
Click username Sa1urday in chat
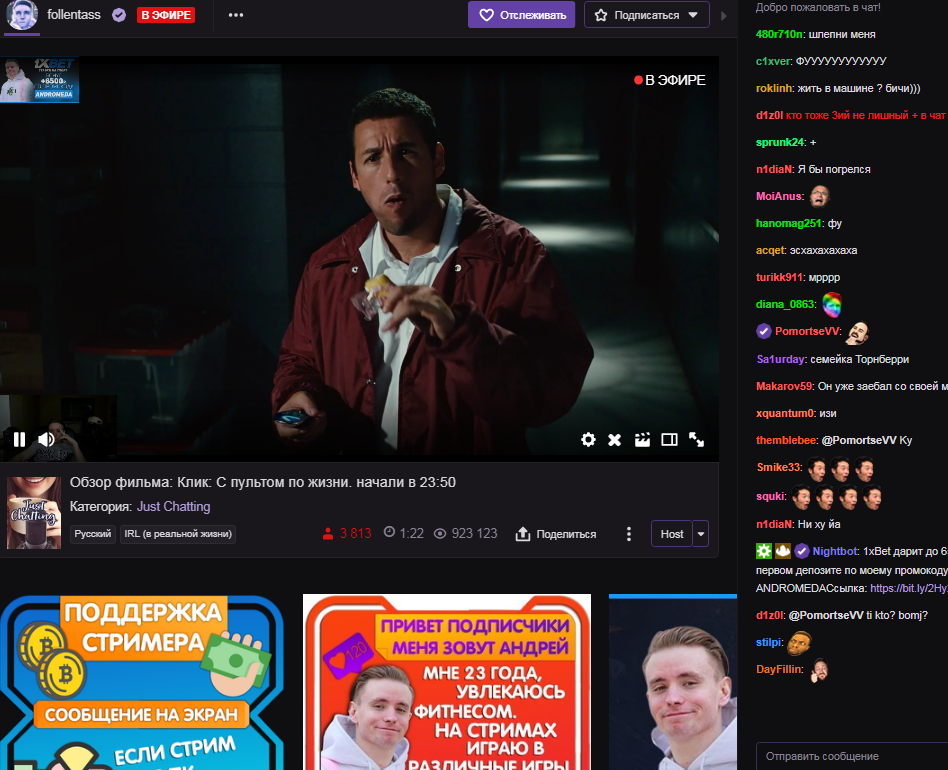click(x=781, y=359)
